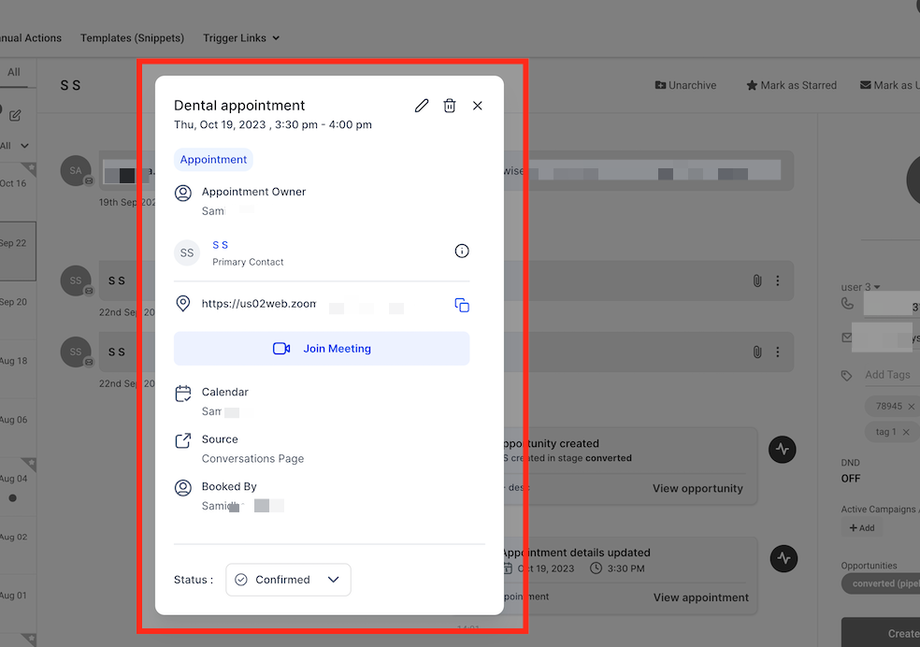The image size is (920, 647).
Task: Select the Sep 20 conversation in list
Action: coord(18,310)
